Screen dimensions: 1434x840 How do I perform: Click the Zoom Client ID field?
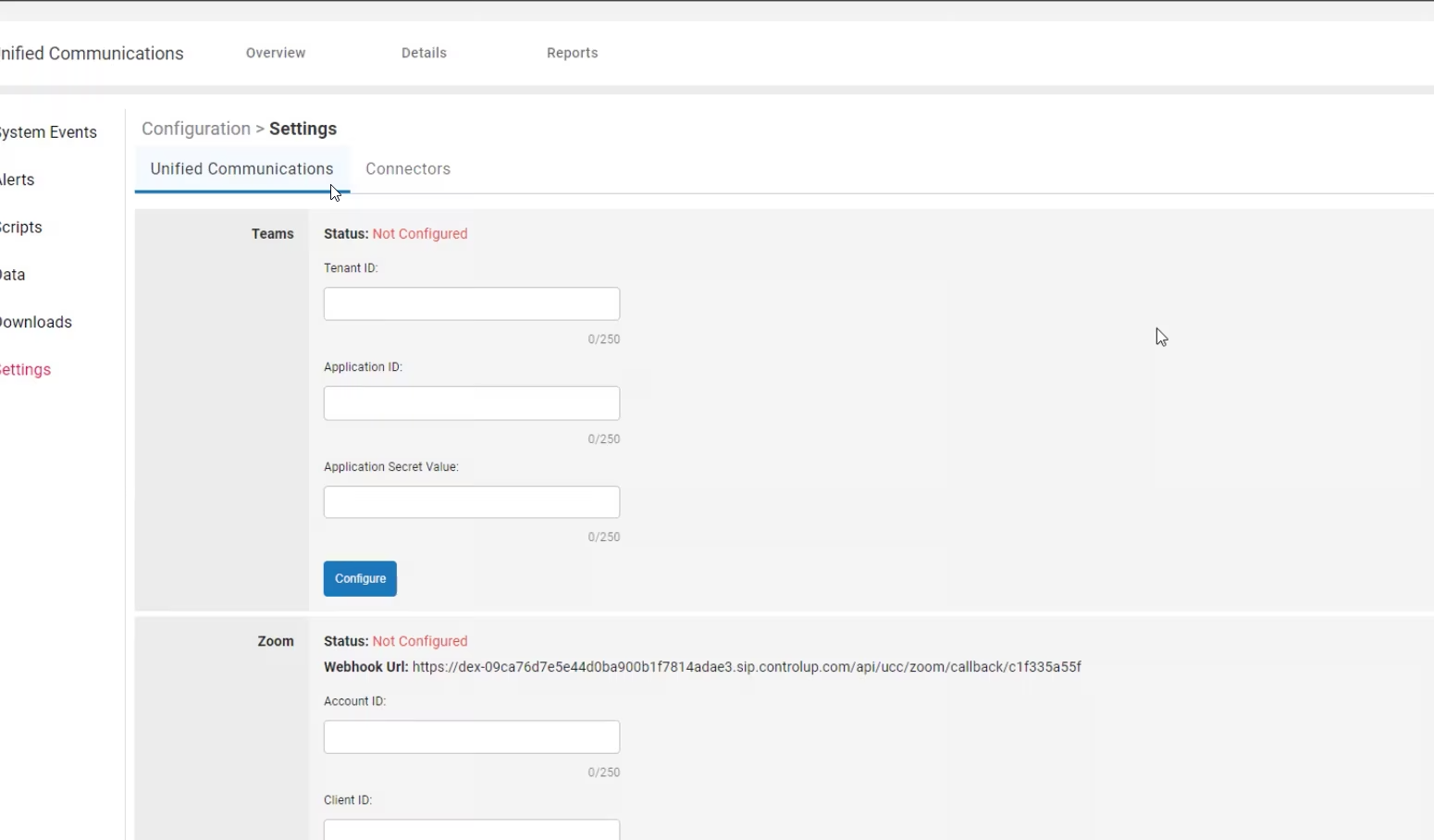(x=472, y=830)
